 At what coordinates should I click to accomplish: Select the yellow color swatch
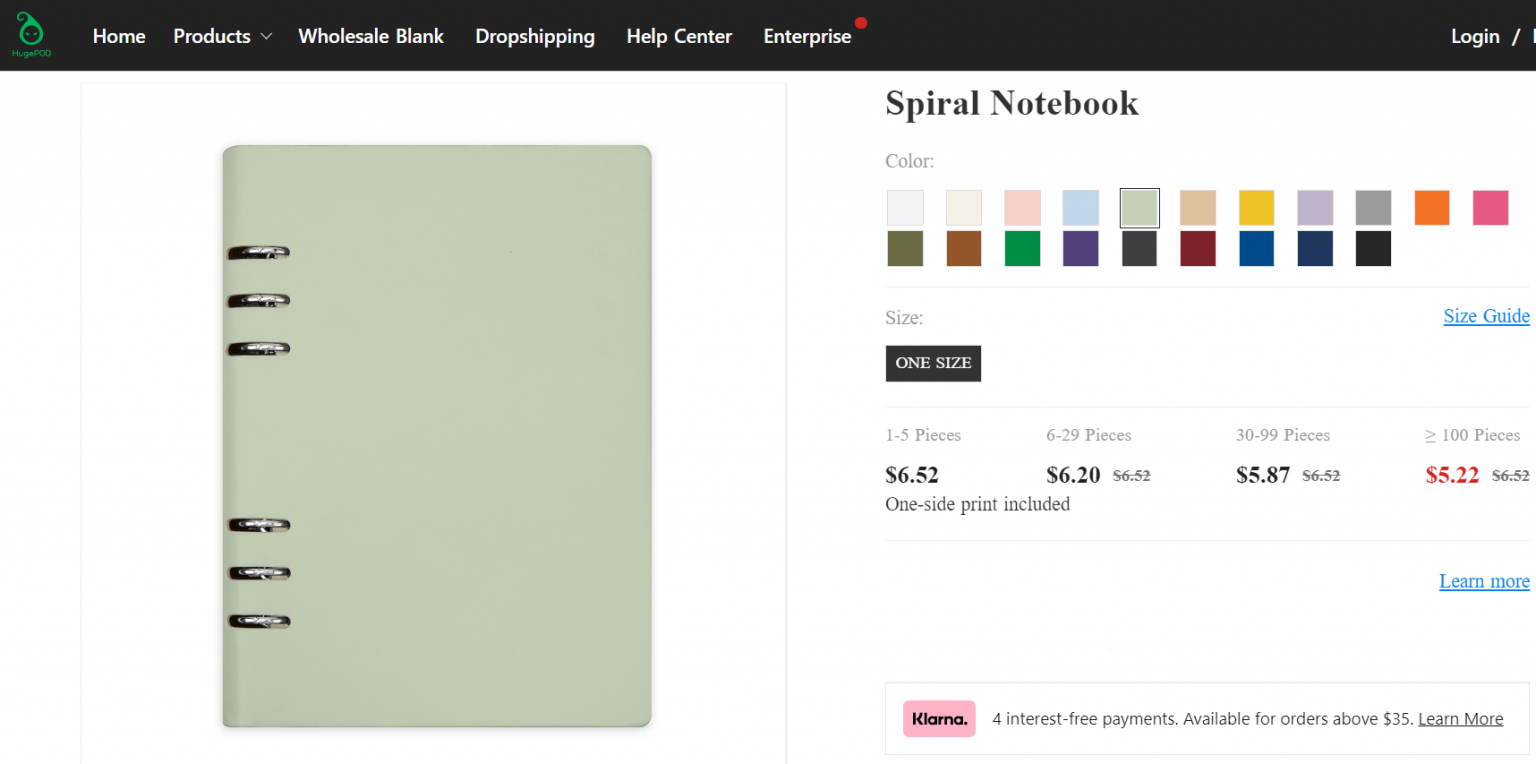click(1256, 207)
